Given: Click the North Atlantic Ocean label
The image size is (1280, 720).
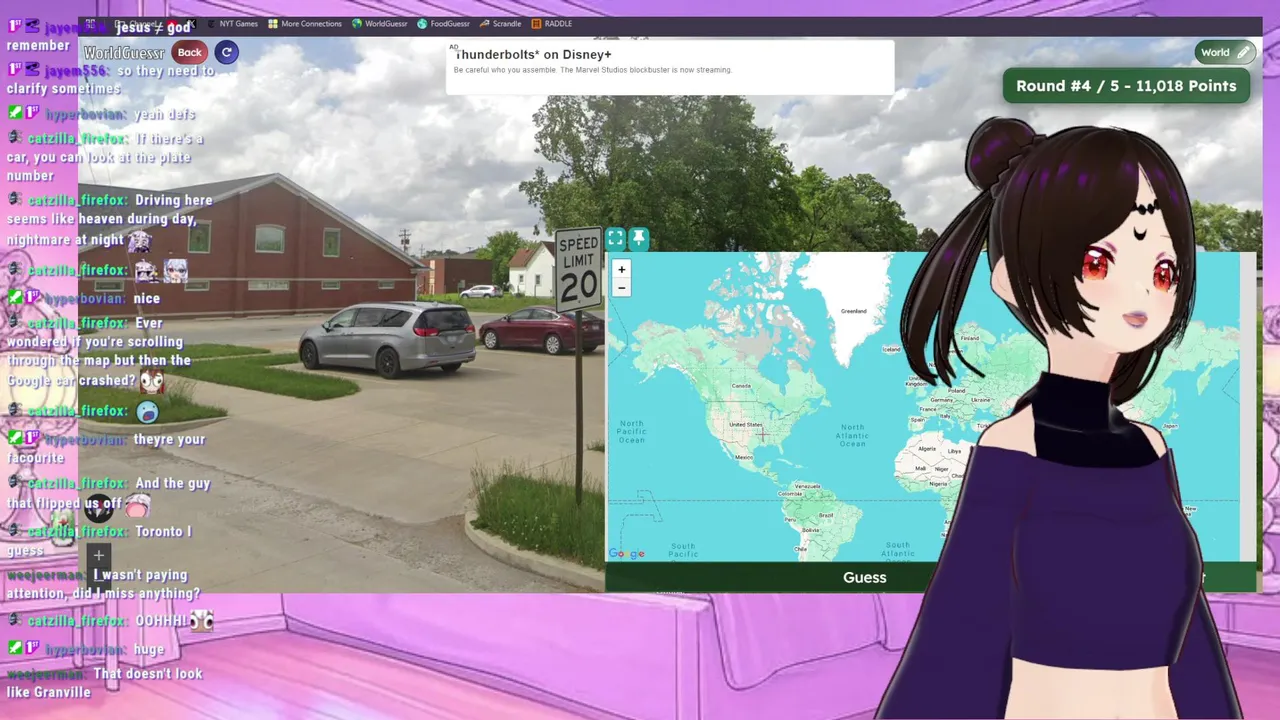Looking at the screenshot, I should click(x=852, y=435).
